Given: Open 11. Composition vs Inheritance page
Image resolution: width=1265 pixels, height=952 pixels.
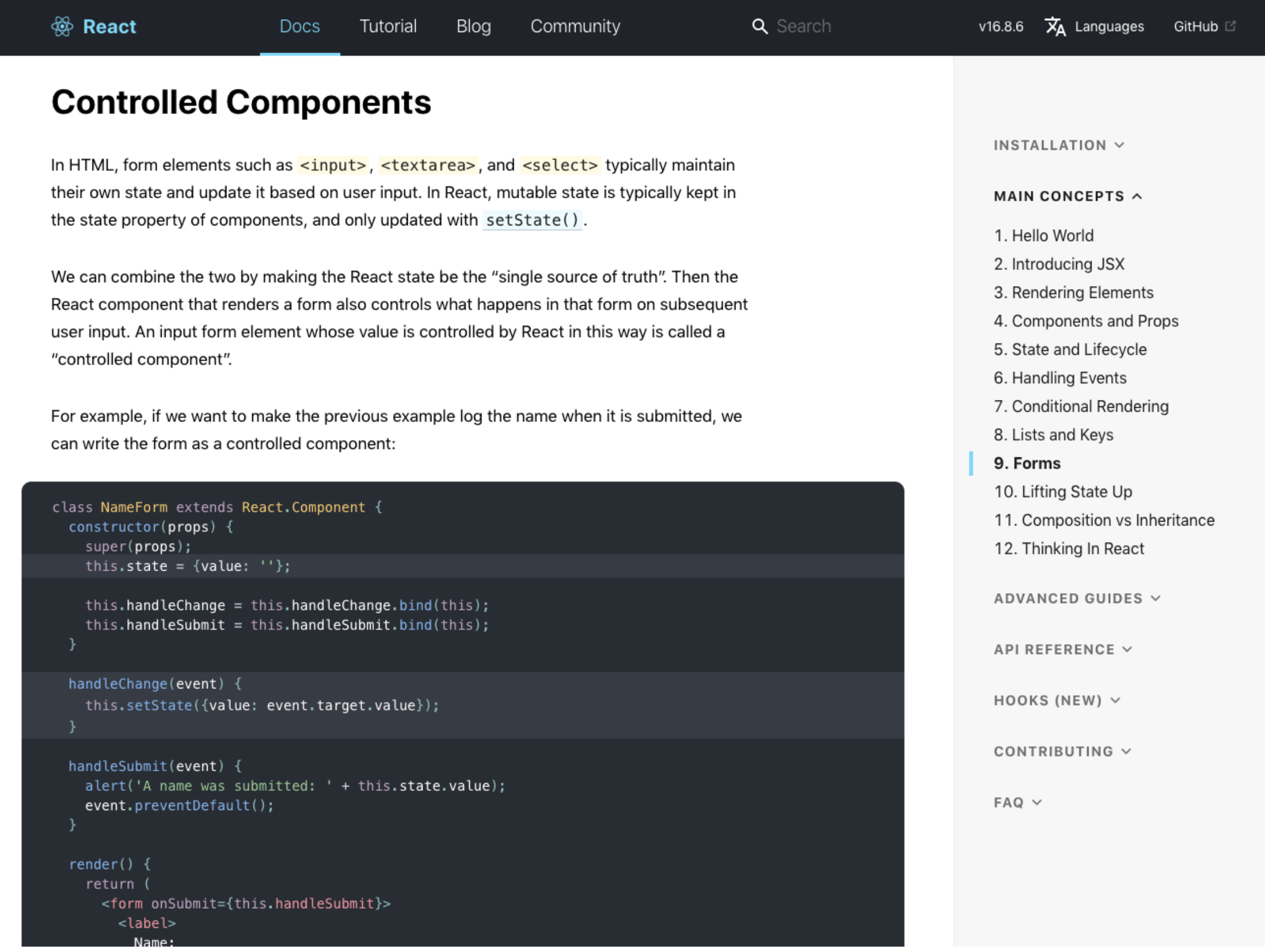Looking at the screenshot, I should pyautogui.click(x=1104, y=520).
